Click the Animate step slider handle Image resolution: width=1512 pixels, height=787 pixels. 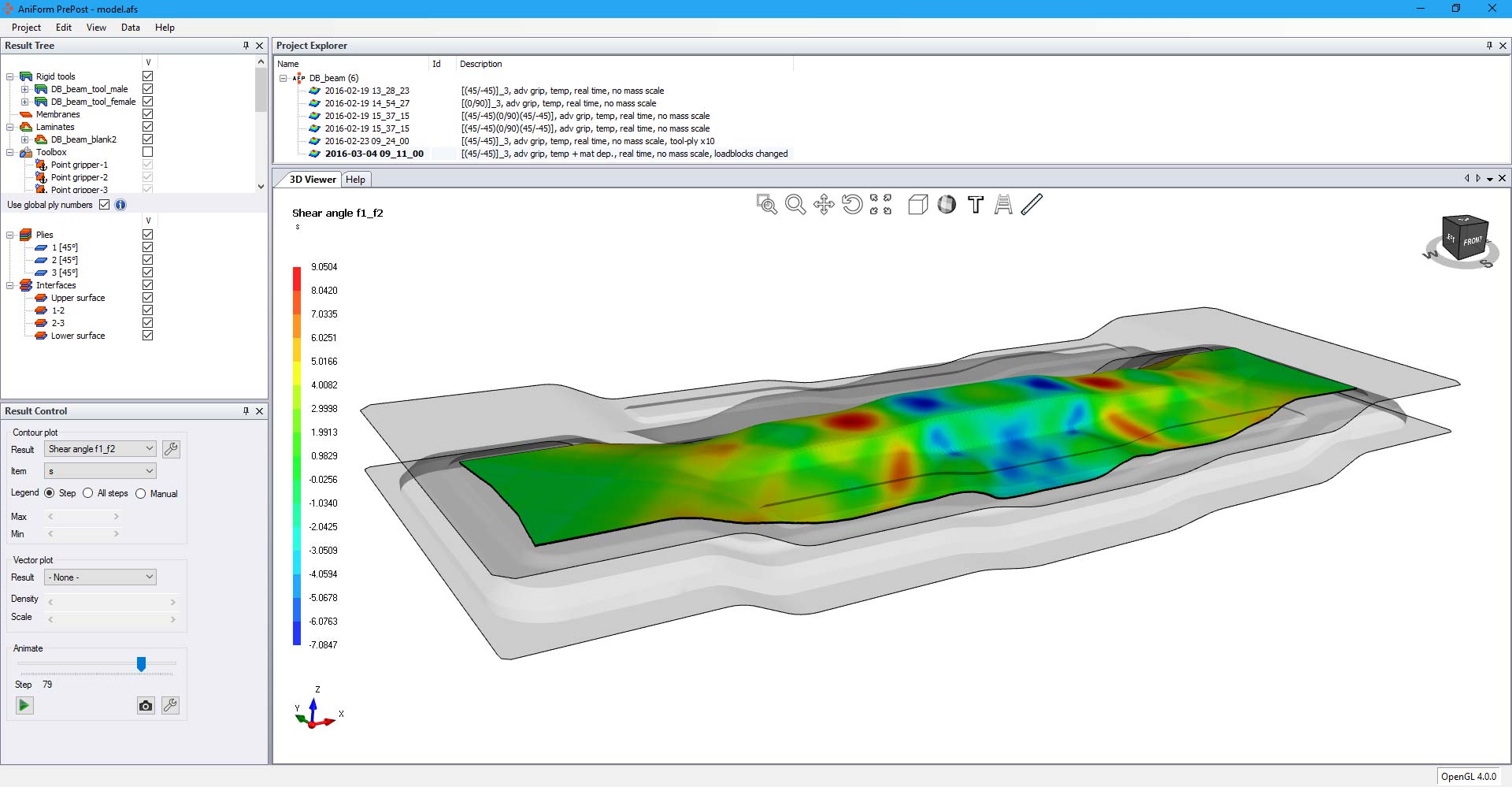tap(141, 664)
